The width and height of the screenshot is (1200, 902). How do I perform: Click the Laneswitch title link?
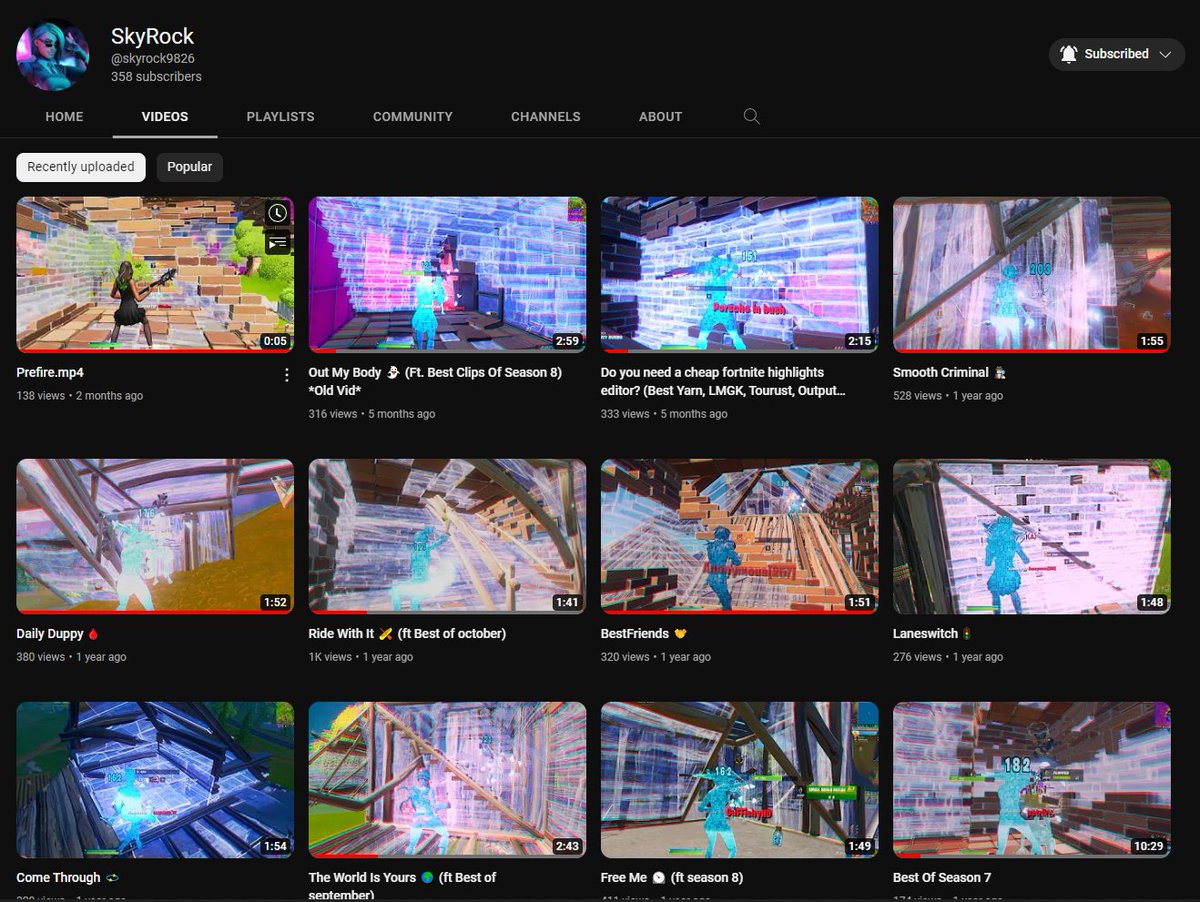pyautogui.click(x=932, y=634)
